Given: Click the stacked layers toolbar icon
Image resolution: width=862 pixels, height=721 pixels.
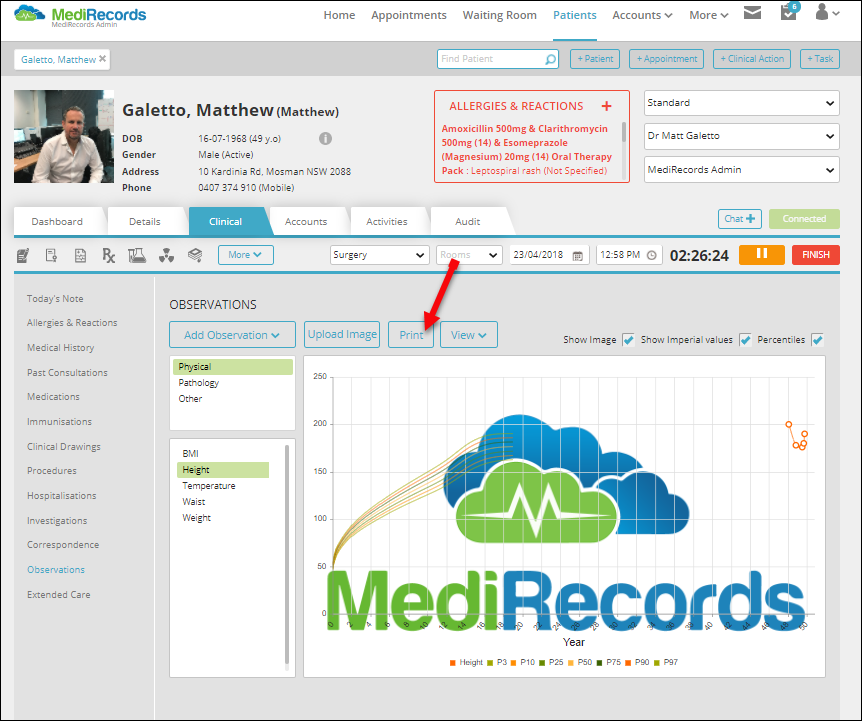Looking at the screenshot, I should (195, 255).
